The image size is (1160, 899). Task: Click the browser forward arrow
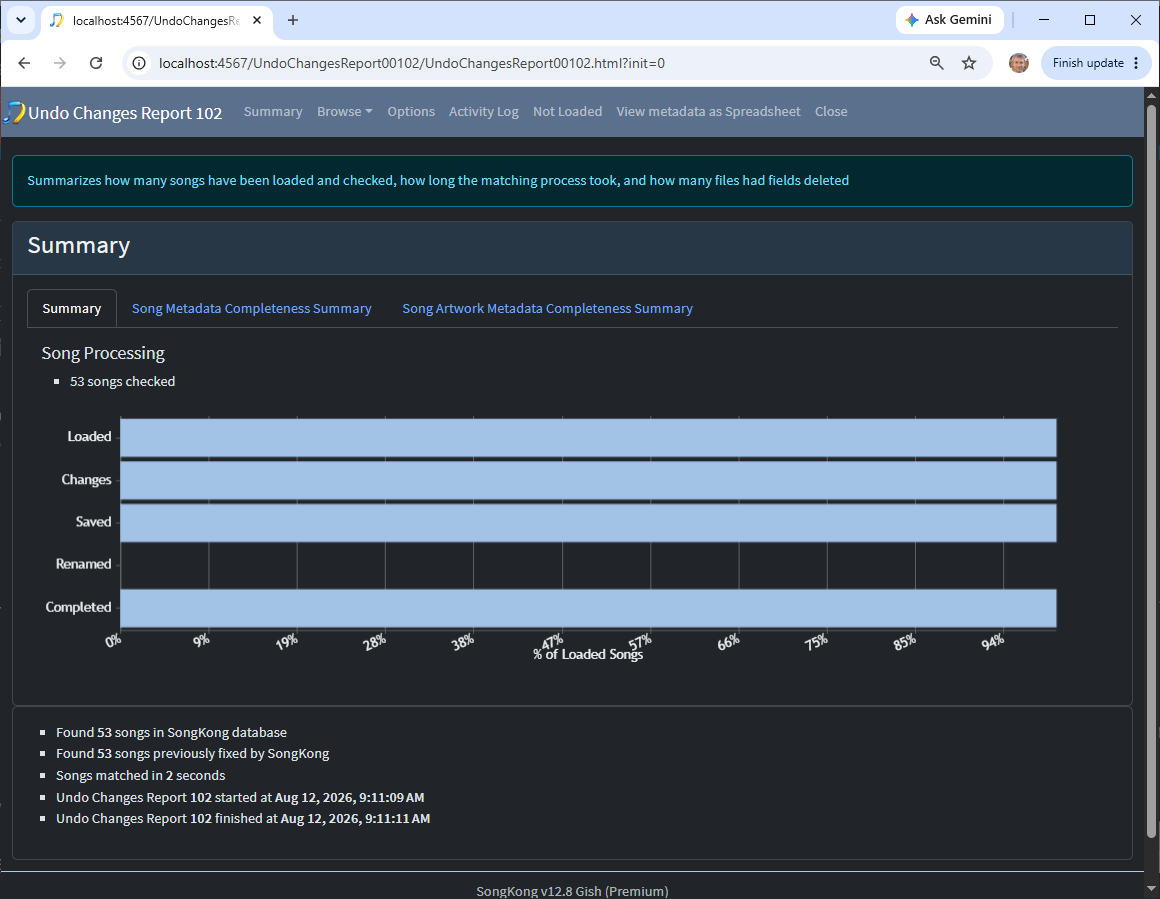(x=60, y=63)
